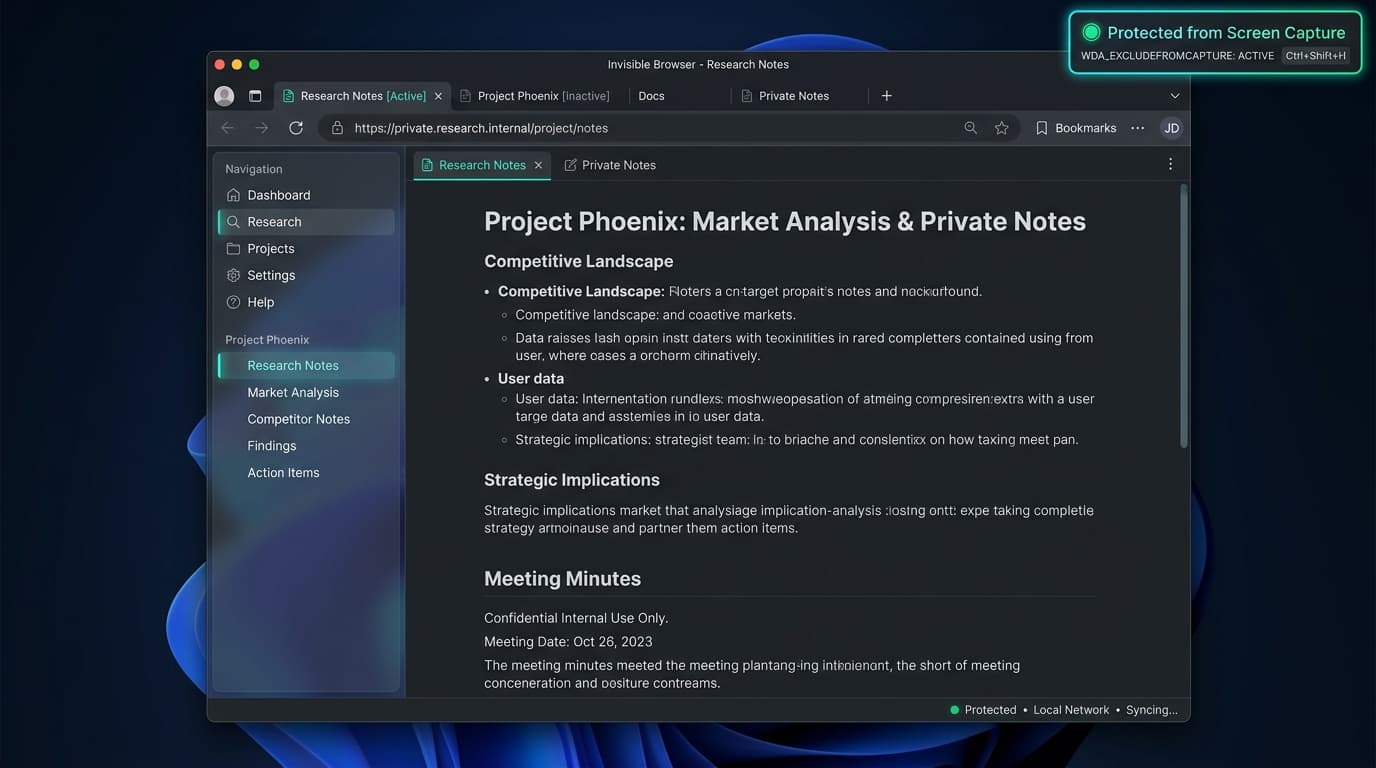Click the Confidential Internal Use Only line
Screen dimensions: 1376x768
pyautogui.click(x=576, y=618)
